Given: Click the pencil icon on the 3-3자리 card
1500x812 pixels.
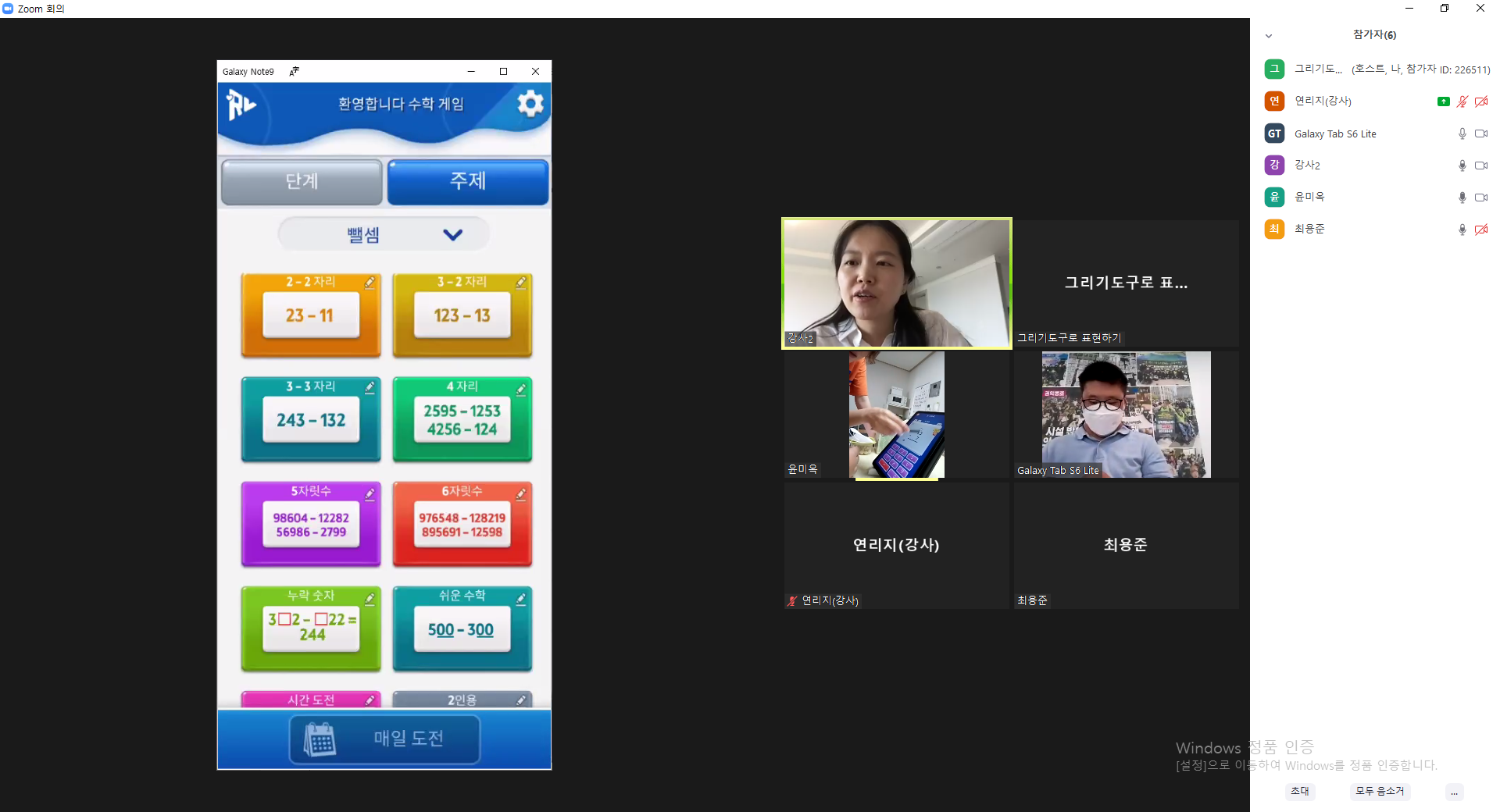Looking at the screenshot, I should click(370, 387).
